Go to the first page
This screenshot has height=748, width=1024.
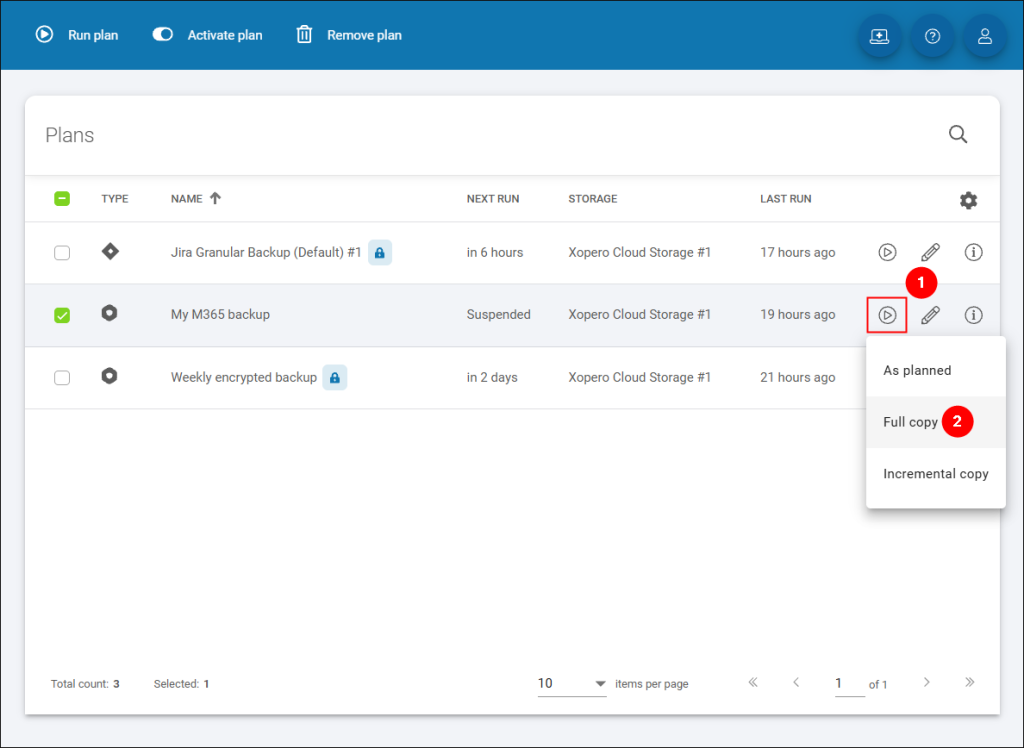point(753,682)
